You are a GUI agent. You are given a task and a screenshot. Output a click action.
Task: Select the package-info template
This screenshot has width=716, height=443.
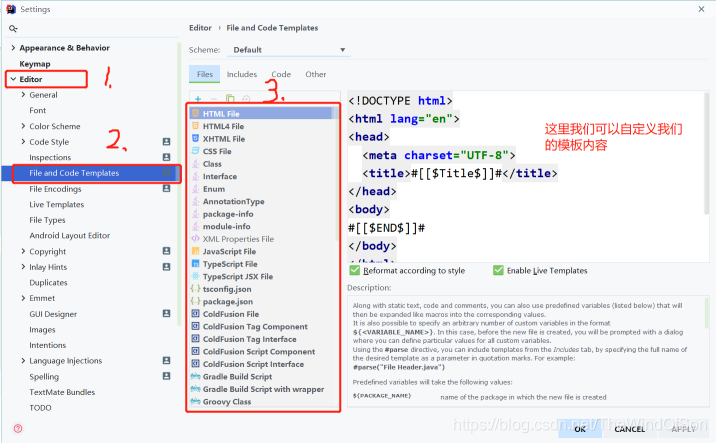228,214
